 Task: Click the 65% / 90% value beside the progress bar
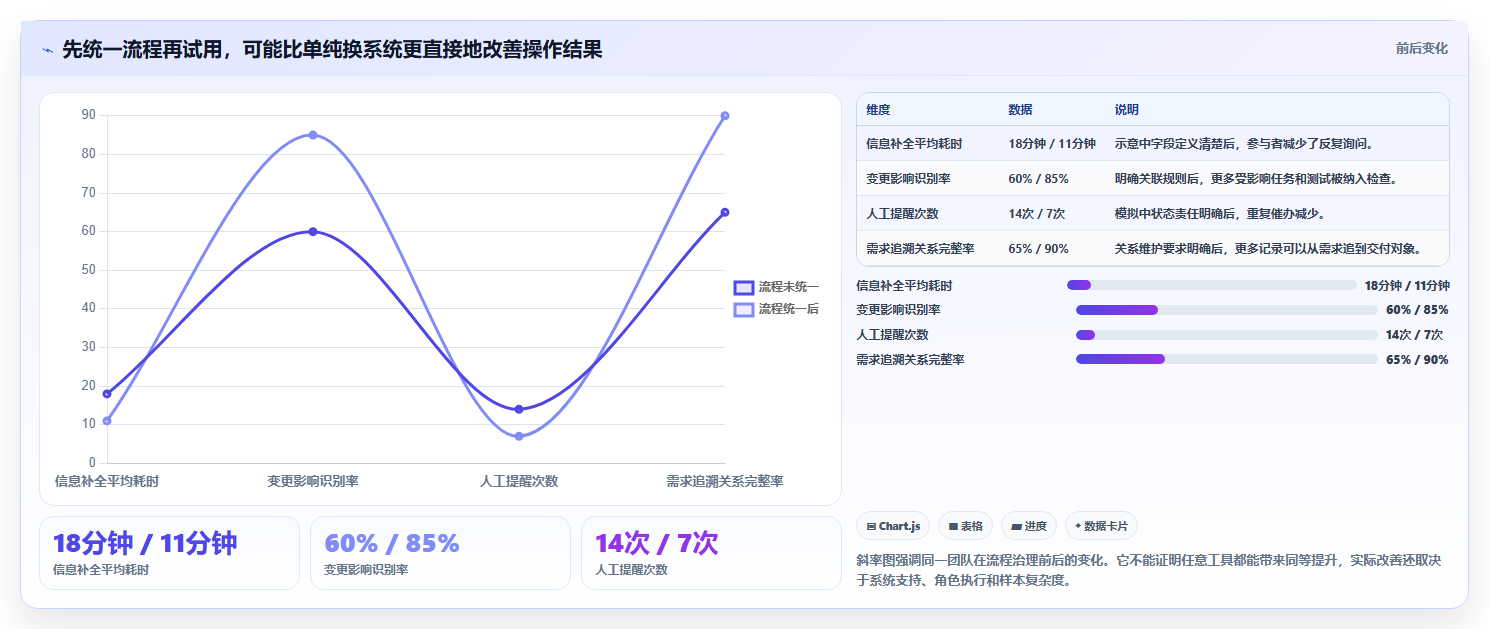(1417, 360)
